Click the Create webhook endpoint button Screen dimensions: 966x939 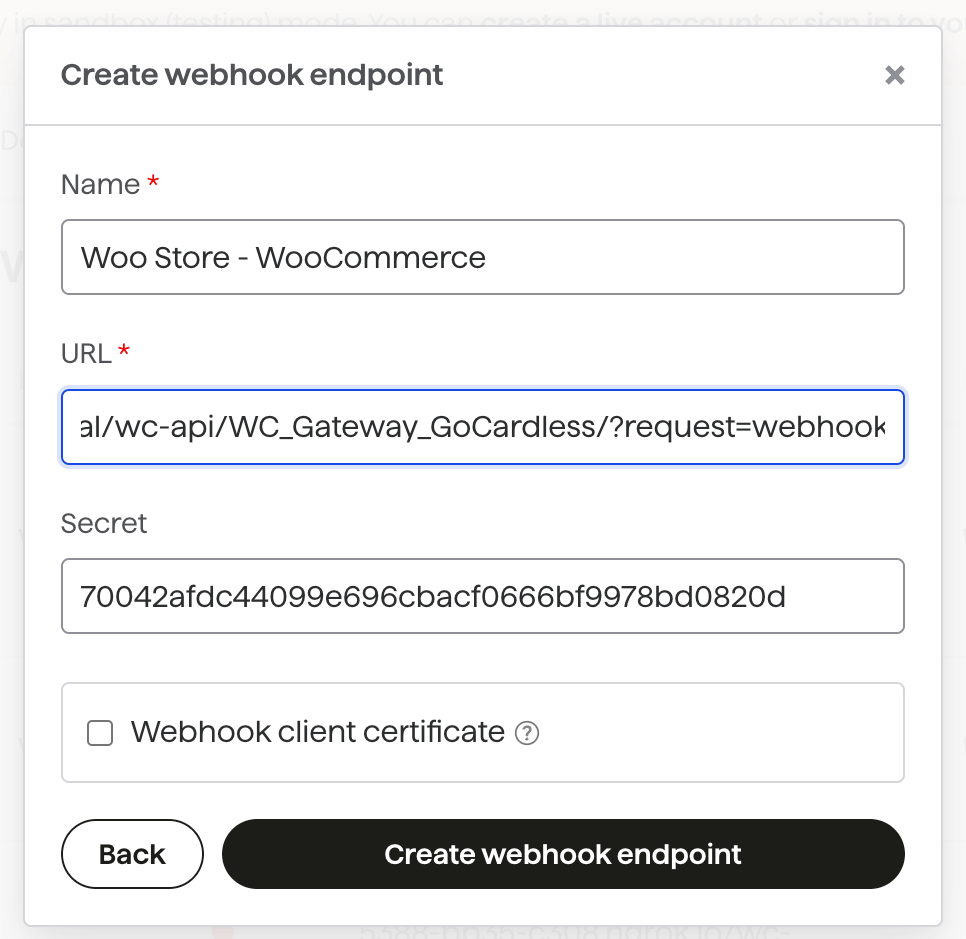pos(562,854)
